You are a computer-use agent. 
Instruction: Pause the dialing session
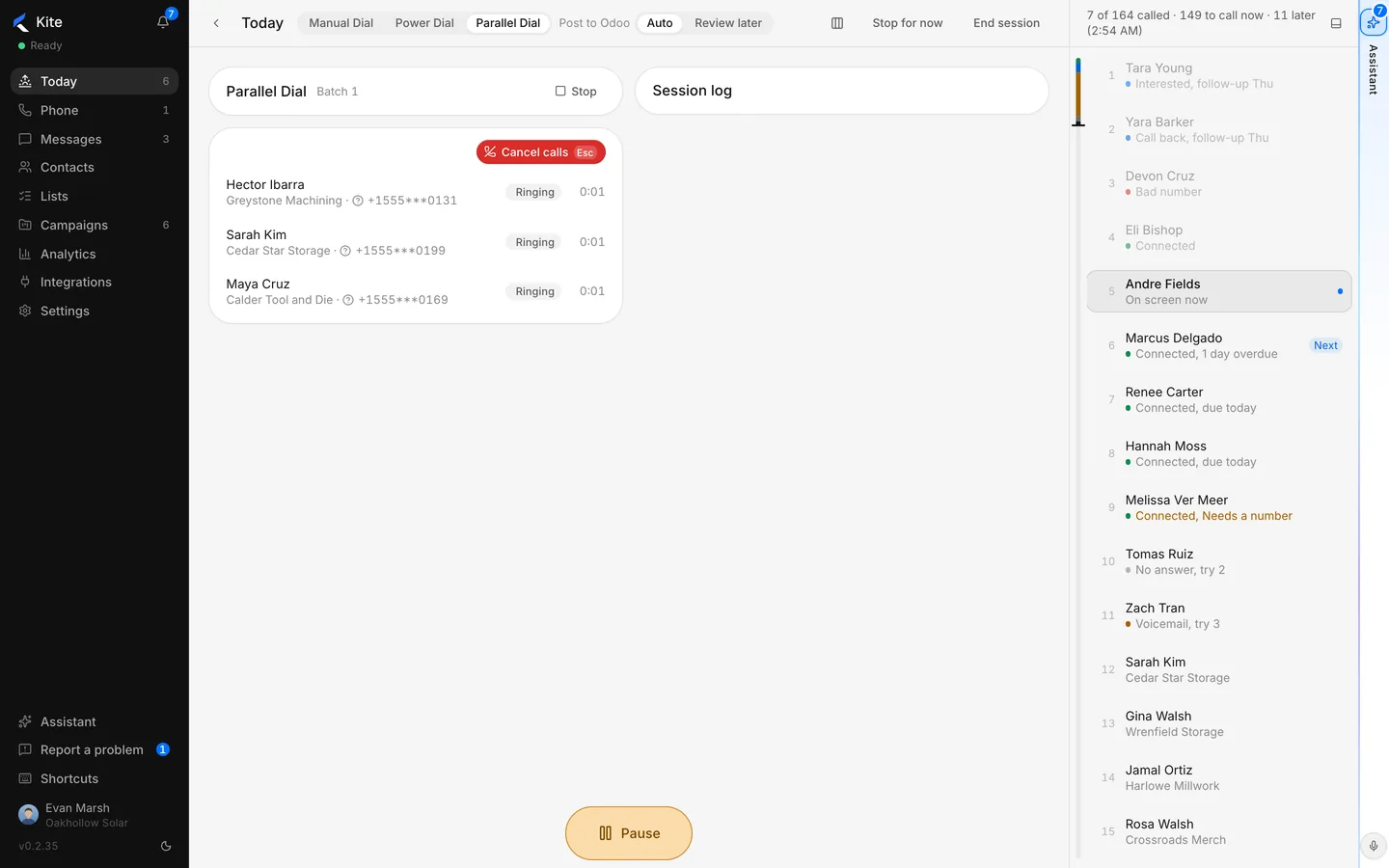629,833
